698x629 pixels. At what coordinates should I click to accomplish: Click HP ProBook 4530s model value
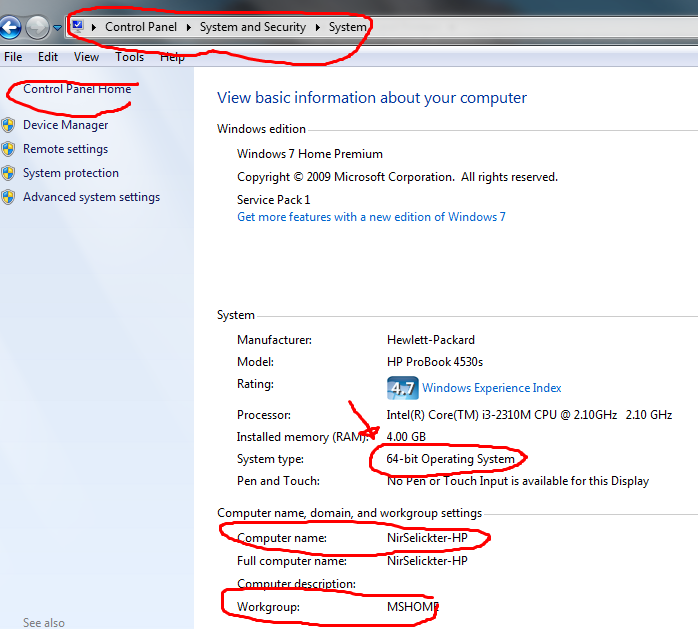click(x=435, y=362)
